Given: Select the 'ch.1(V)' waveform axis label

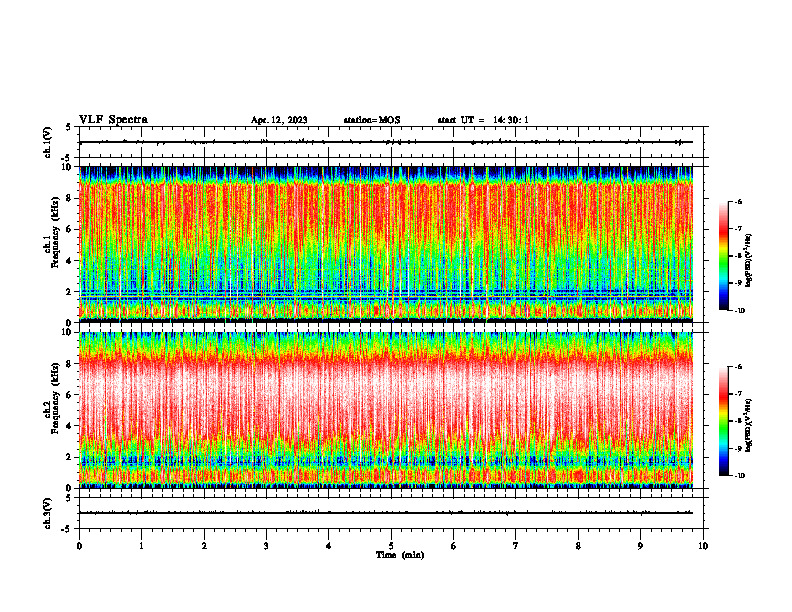Looking at the screenshot, I should pos(47,142).
